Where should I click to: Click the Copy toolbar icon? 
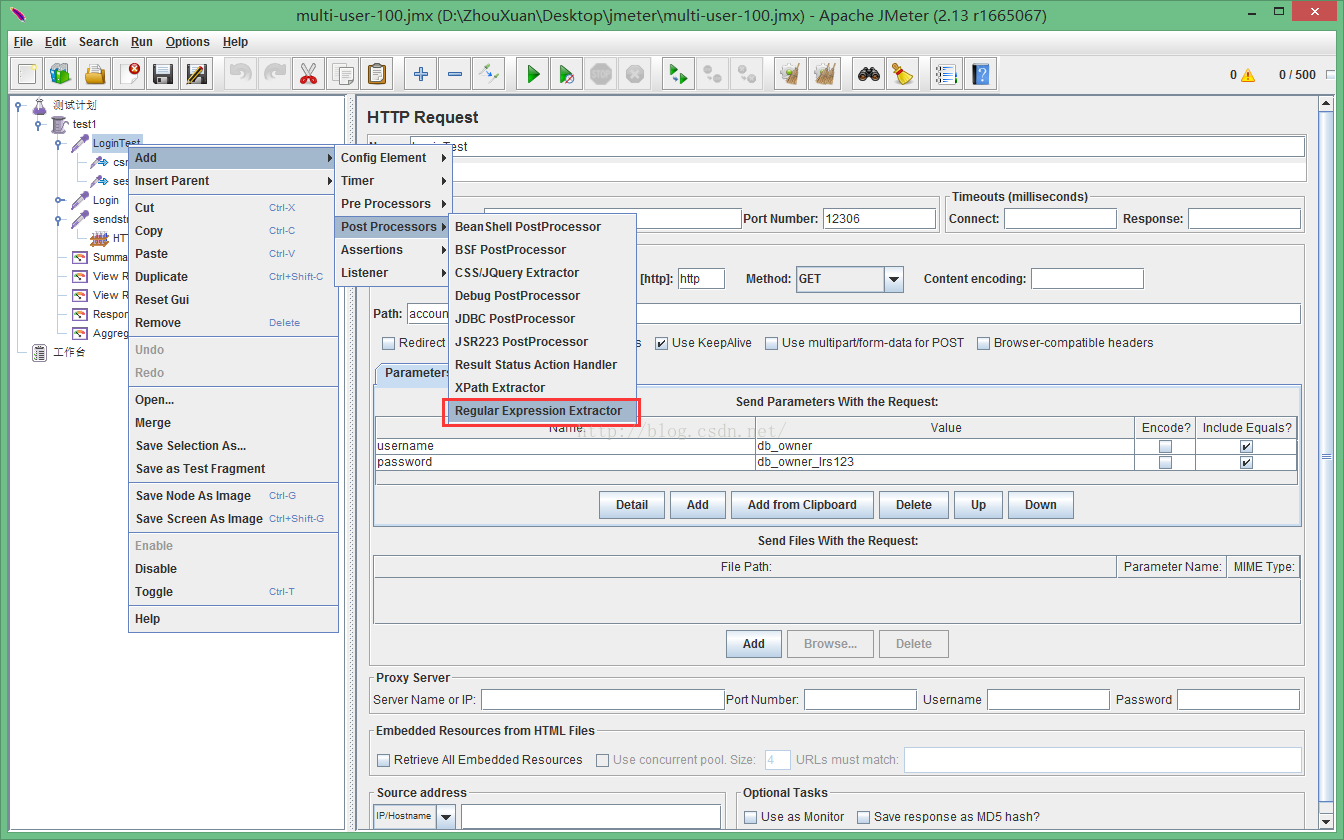pyautogui.click(x=343, y=74)
